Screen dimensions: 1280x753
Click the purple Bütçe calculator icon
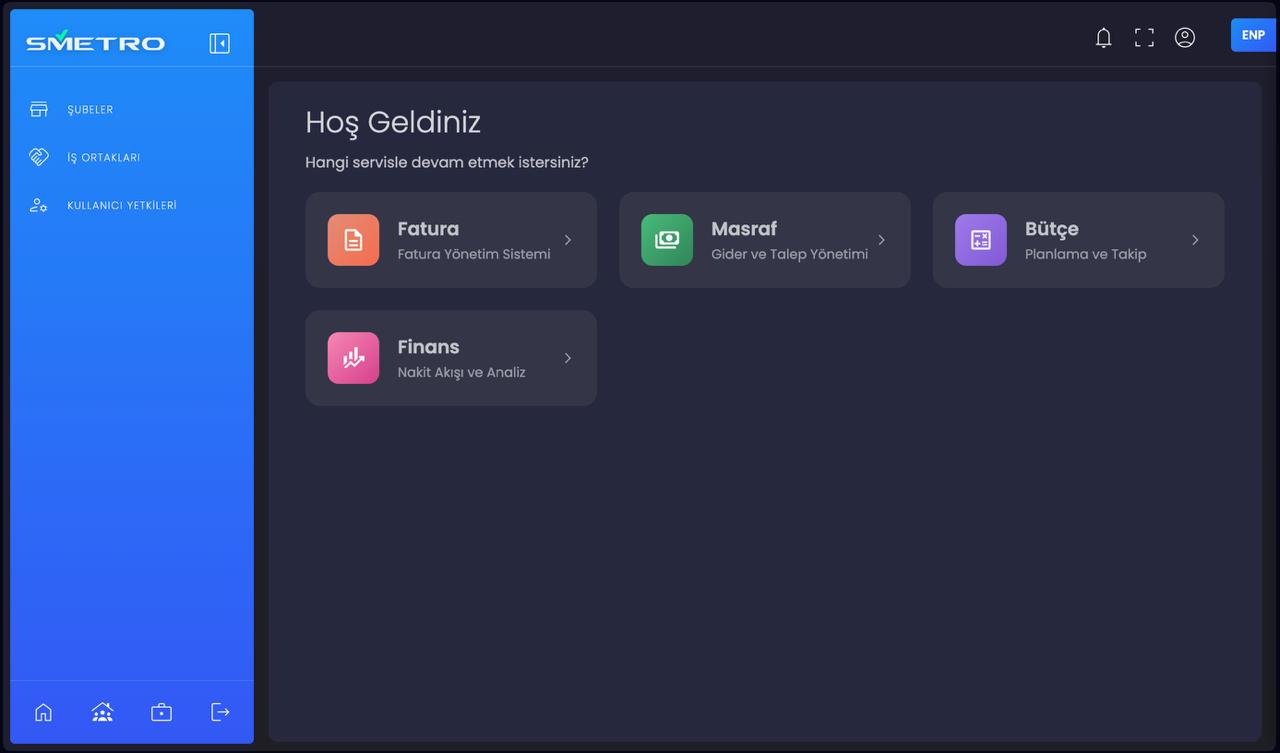point(981,240)
